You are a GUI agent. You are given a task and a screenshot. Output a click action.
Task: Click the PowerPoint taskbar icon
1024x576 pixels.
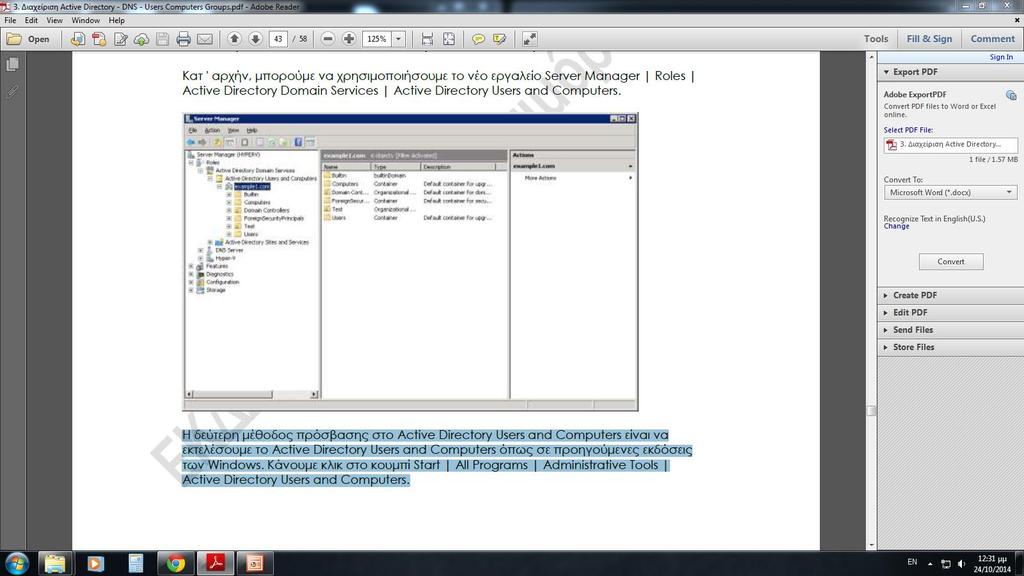tap(255, 563)
